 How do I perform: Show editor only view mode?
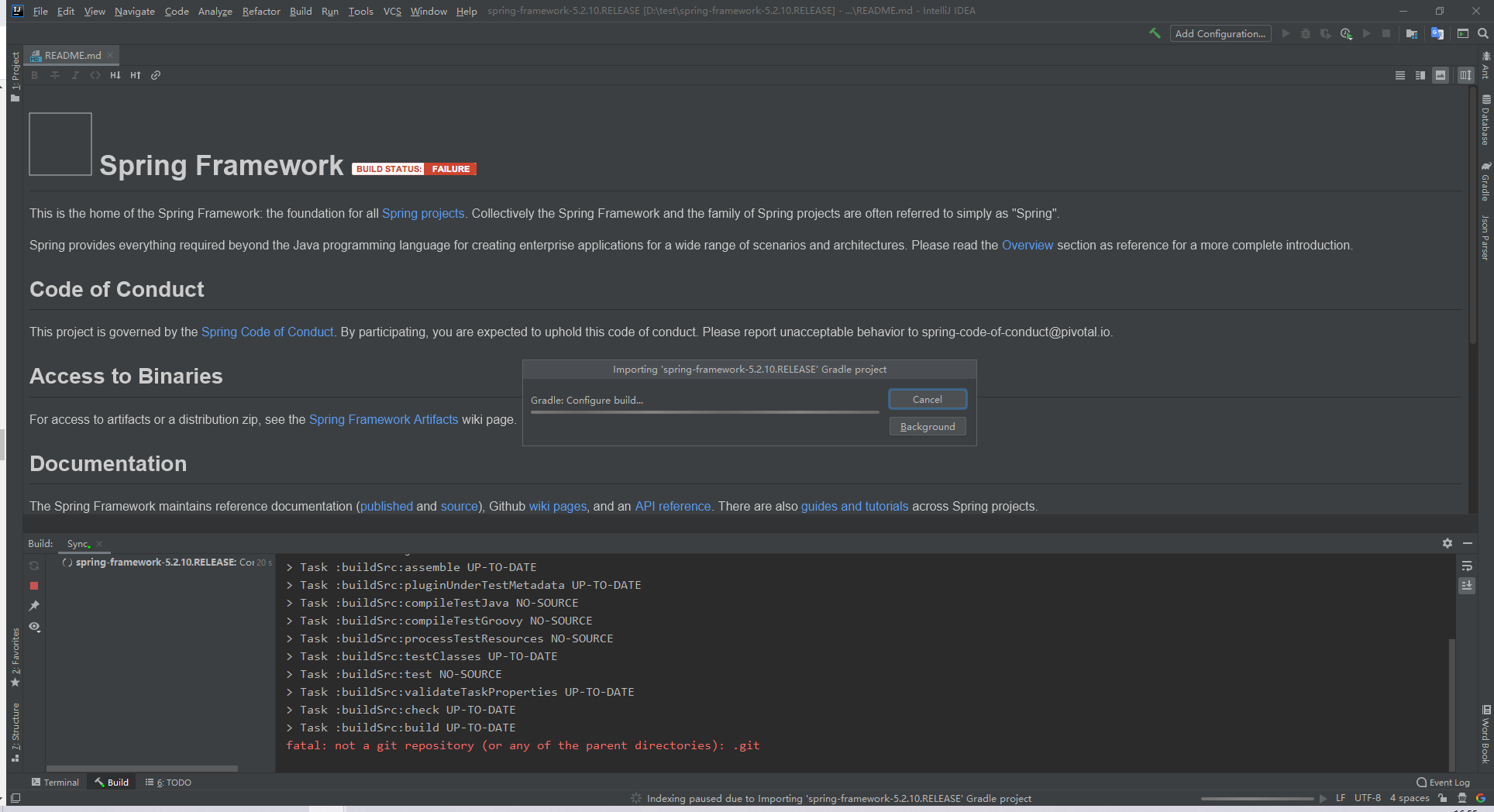(1400, 75)
